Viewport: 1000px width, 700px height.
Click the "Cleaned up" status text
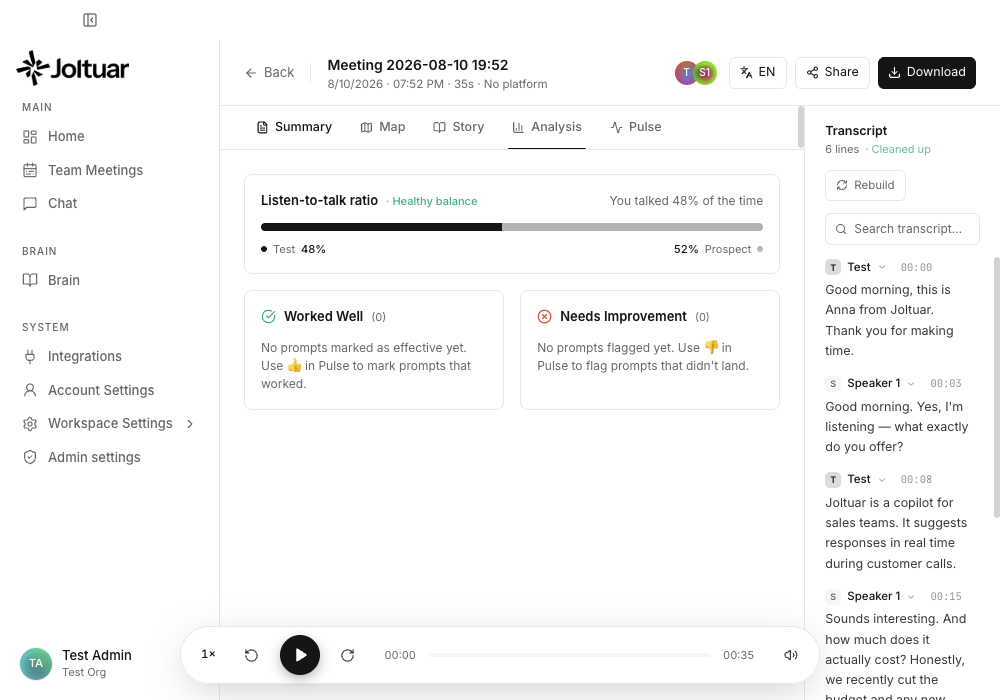(x=901, y=149)
